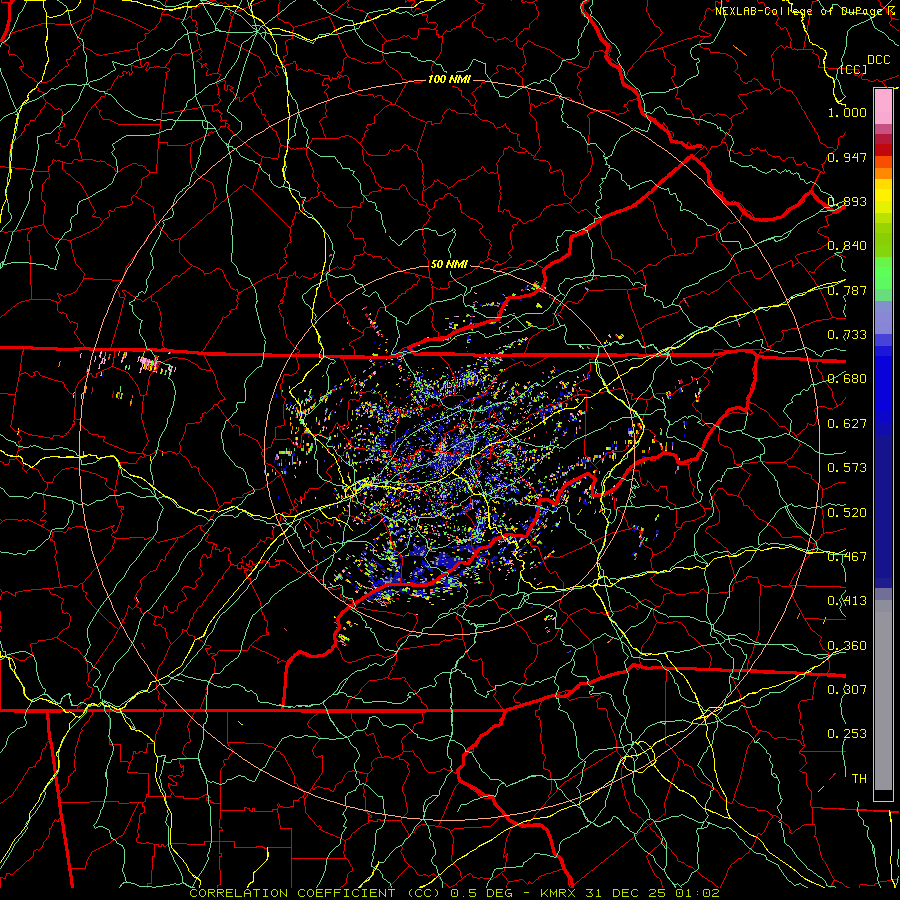Click the 50 NMI range ring label
This screenshot has height=900, width=900.
(449, 265)
